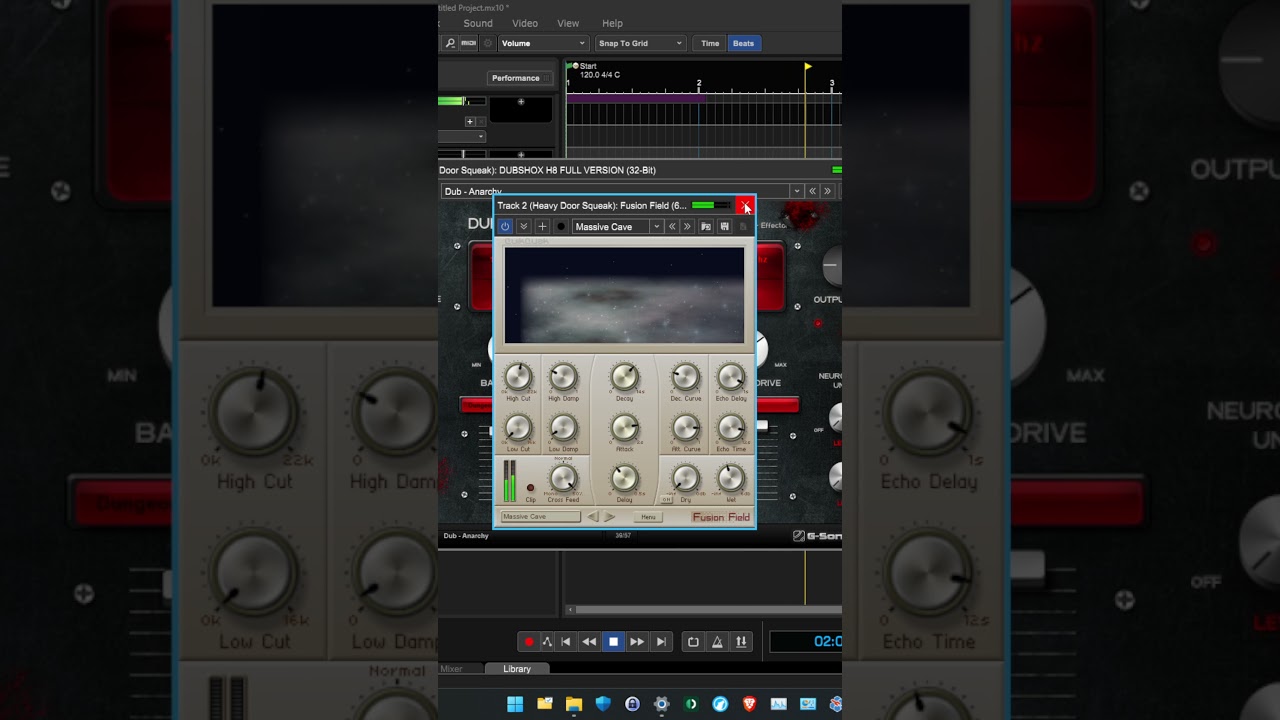The width and height of the screenshot is (1280, 720).
Task: Click the zoom out magnifier icon
Action: click(x=450, y=43)
